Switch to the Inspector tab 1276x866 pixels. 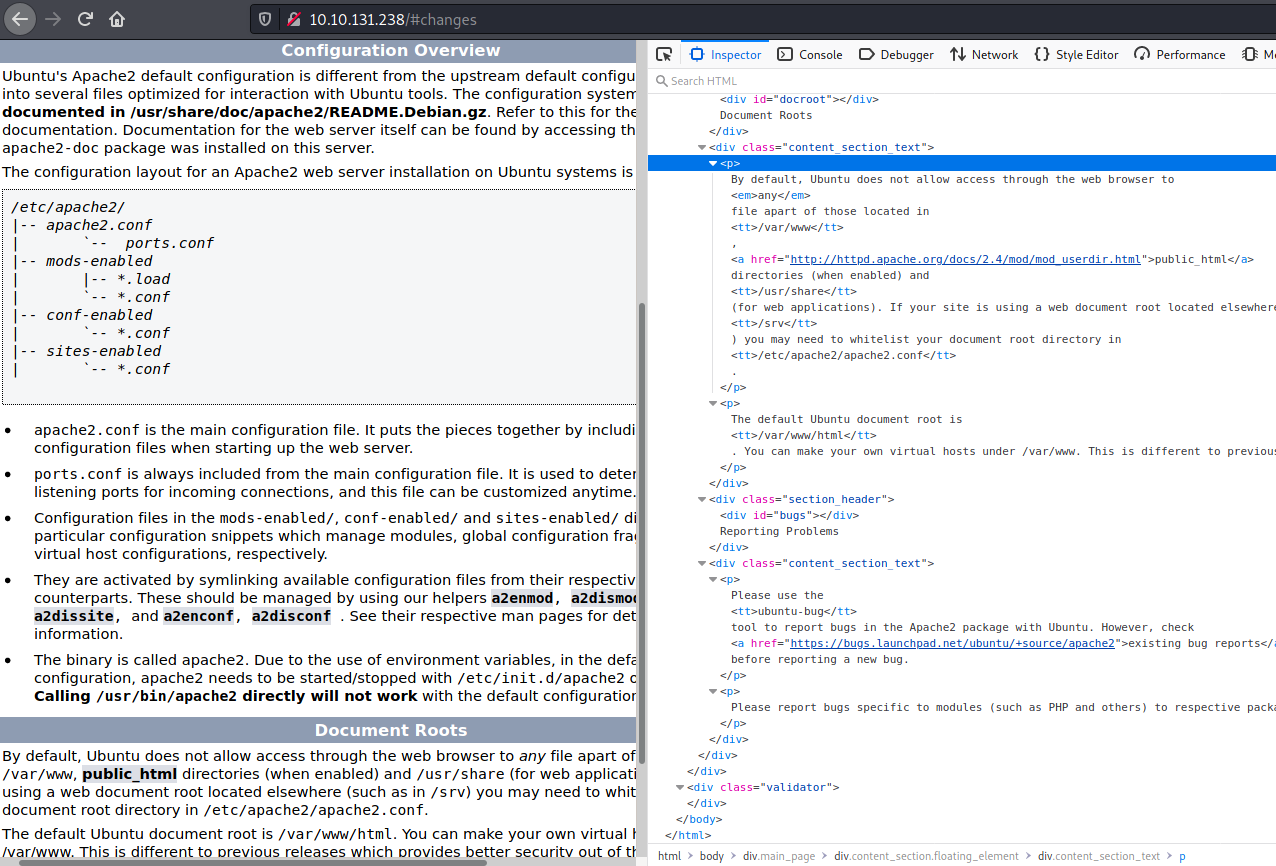(x=725, y=54)
